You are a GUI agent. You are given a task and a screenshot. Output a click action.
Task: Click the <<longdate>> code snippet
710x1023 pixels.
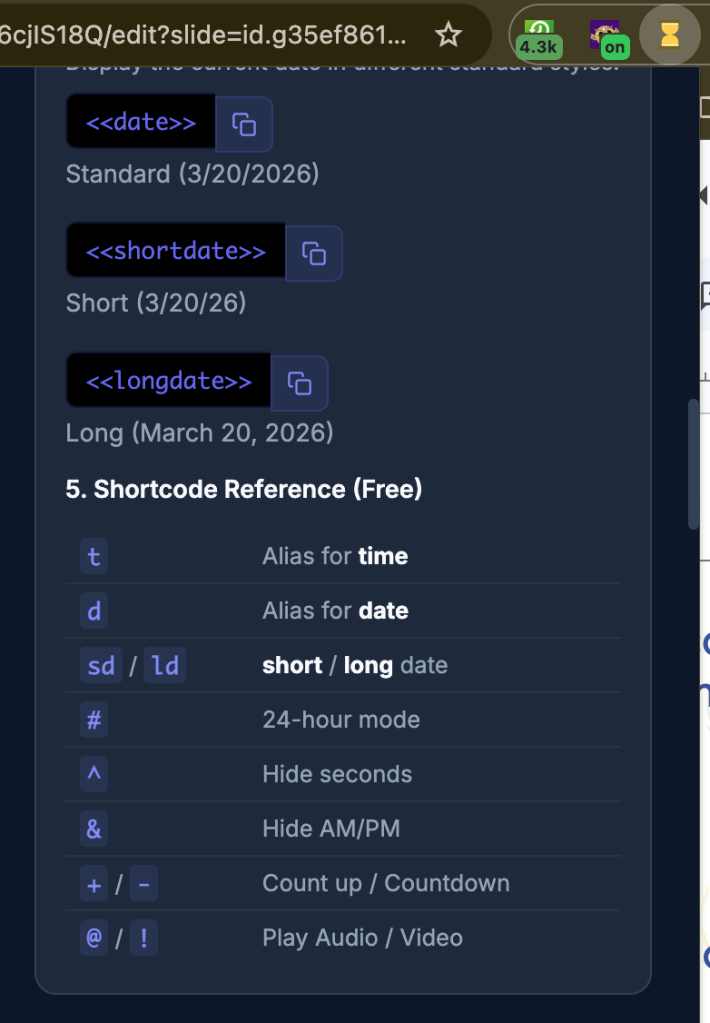click(x=168, y=381)
